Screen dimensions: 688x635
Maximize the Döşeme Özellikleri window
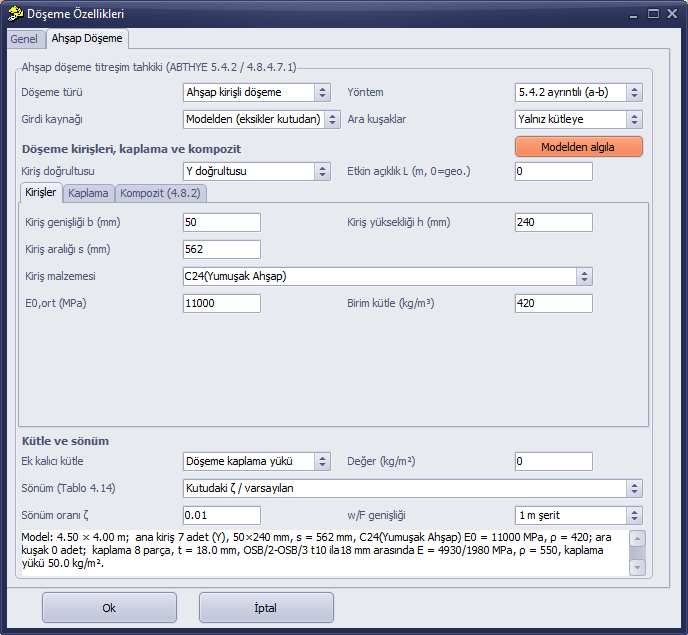pos(653,14)
